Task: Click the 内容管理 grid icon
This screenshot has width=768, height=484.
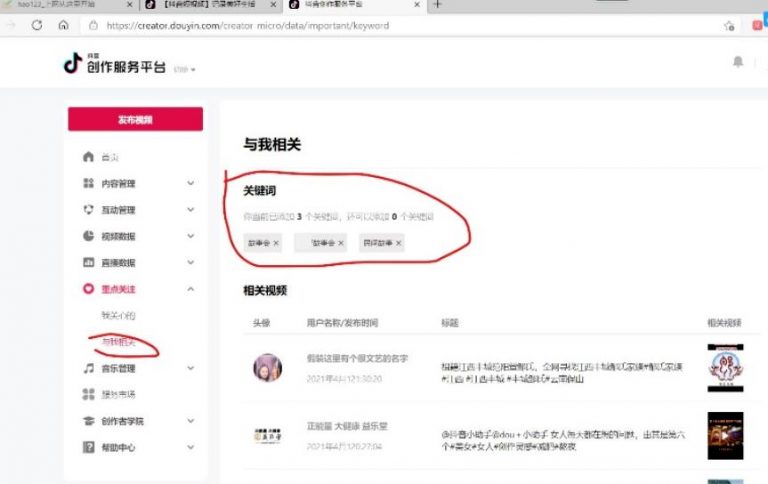Action: (x=88, y=184)
